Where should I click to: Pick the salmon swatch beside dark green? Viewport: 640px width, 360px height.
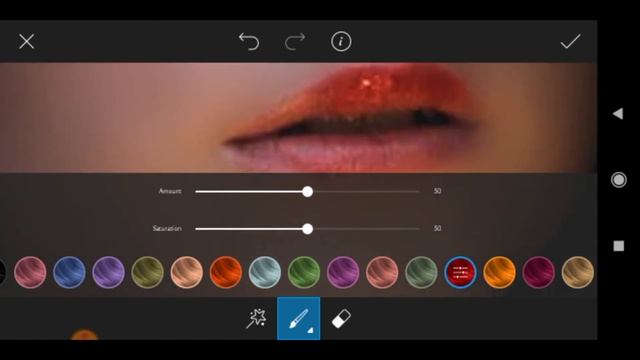(x=382, y=272)
